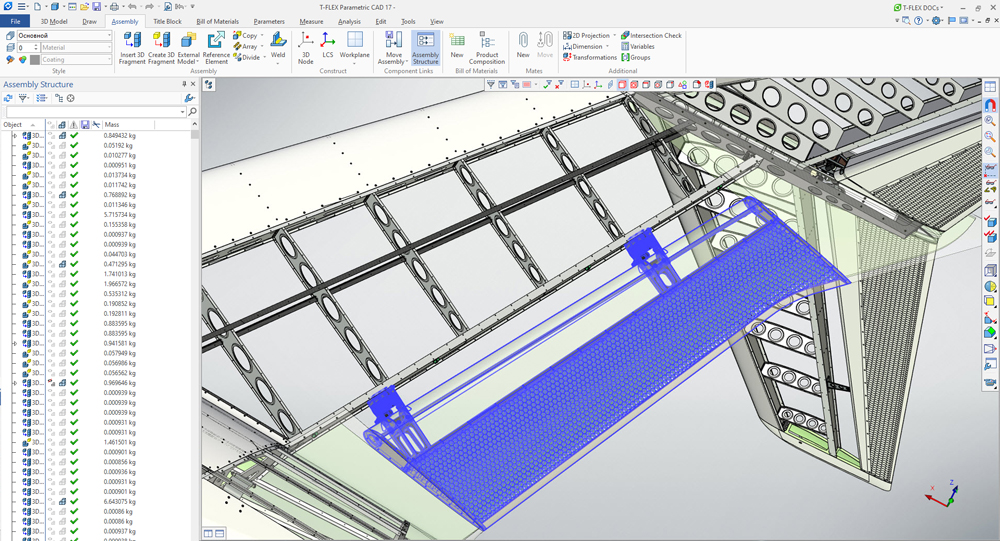Expand the first tree item in Assembly Structure
The height and width of the screenshot is (541, 1000).
click(15, 135)
